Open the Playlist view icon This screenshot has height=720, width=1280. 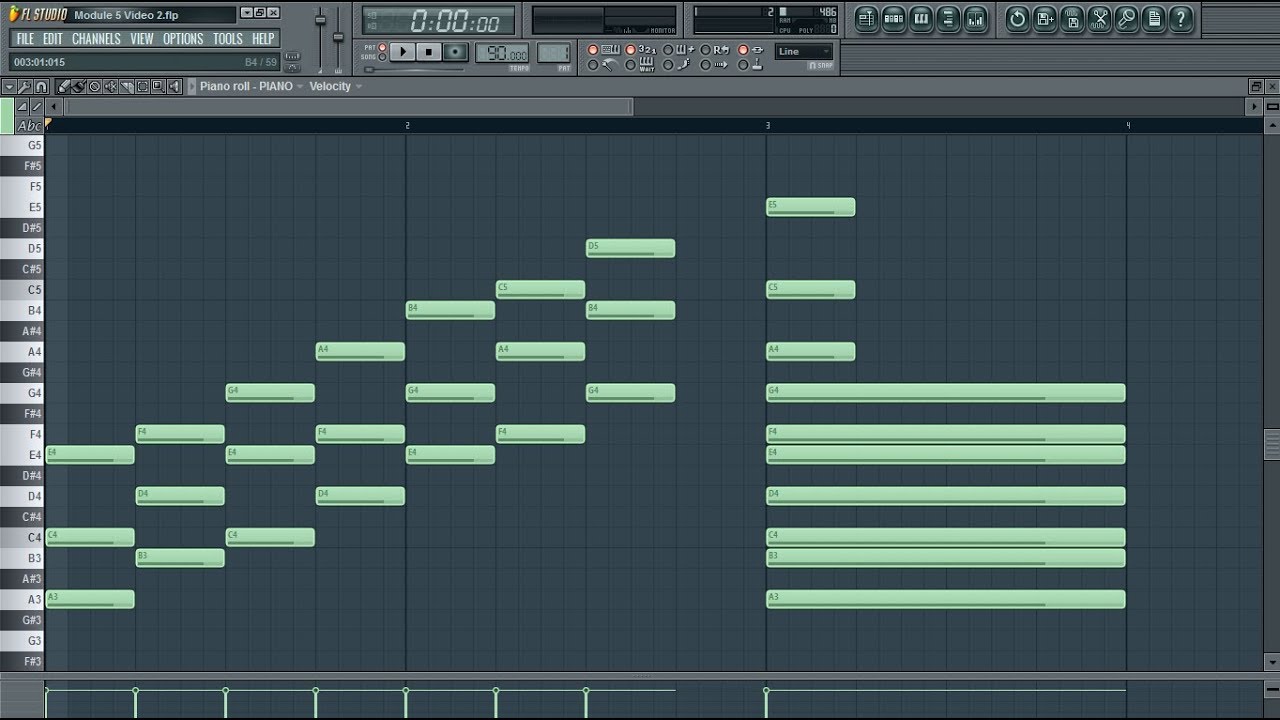[867, 18]
